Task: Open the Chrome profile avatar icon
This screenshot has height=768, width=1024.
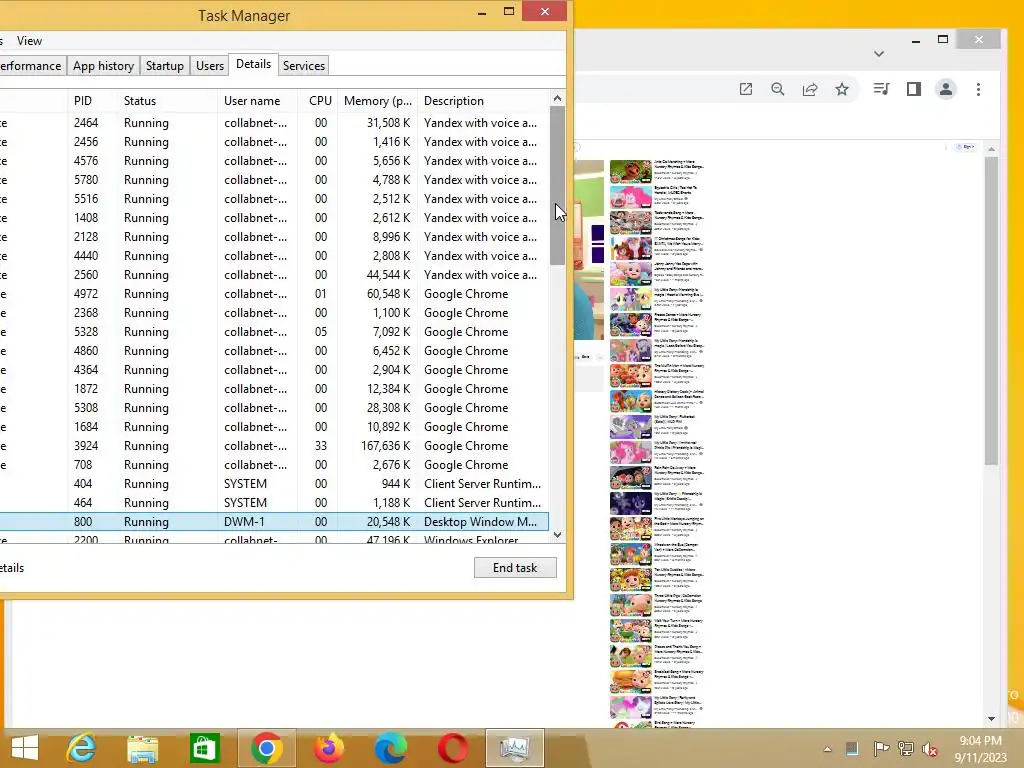Action: 946,89
